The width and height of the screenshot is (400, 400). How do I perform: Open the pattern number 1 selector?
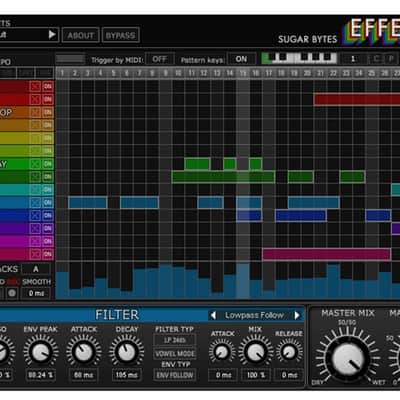[x=353, y=59]
